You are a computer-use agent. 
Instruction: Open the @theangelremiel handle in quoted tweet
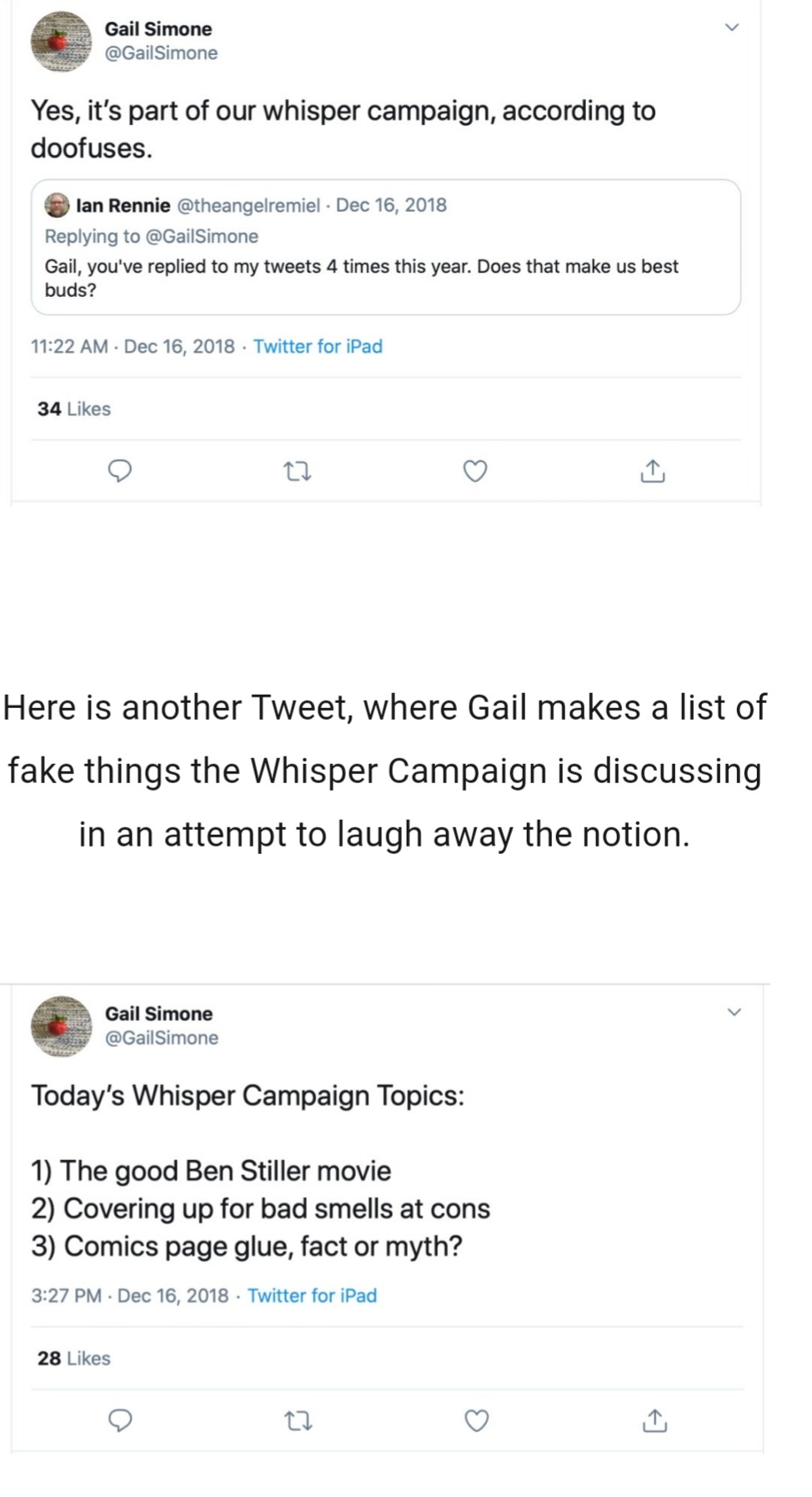pyautogui.click(x=248, y=205)
